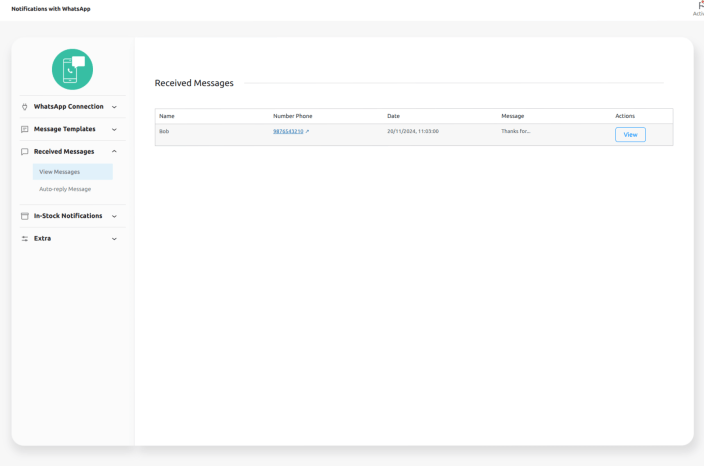This screenshot has width=704, height=466.
Task: Click the Date column header
Action: tap(393, 116)
